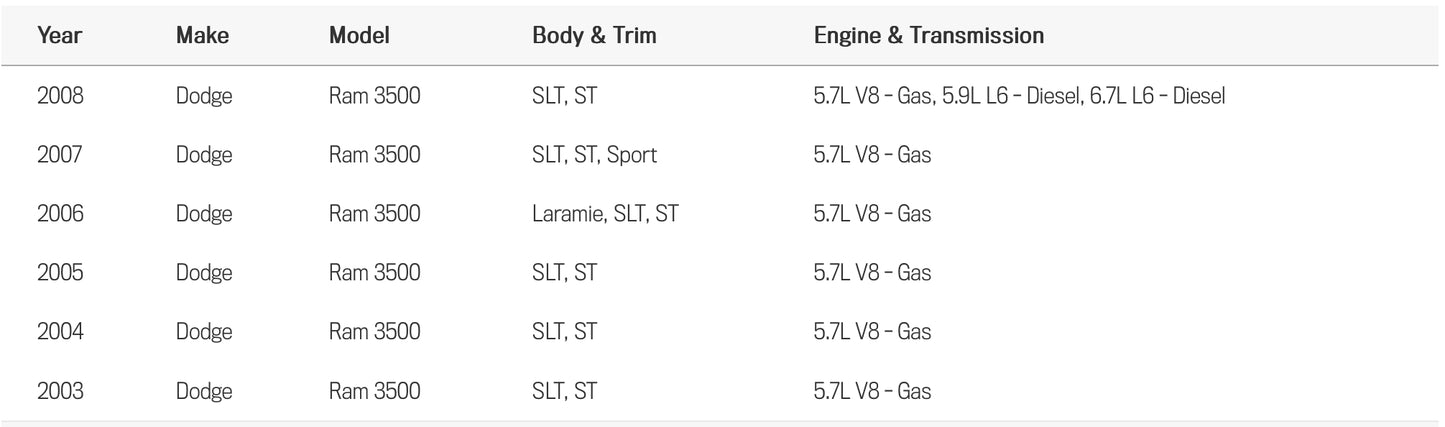Click Dodge in the 2008 row
The width and height of the screenshot is (1445, 427).
[x=204, y=97]
